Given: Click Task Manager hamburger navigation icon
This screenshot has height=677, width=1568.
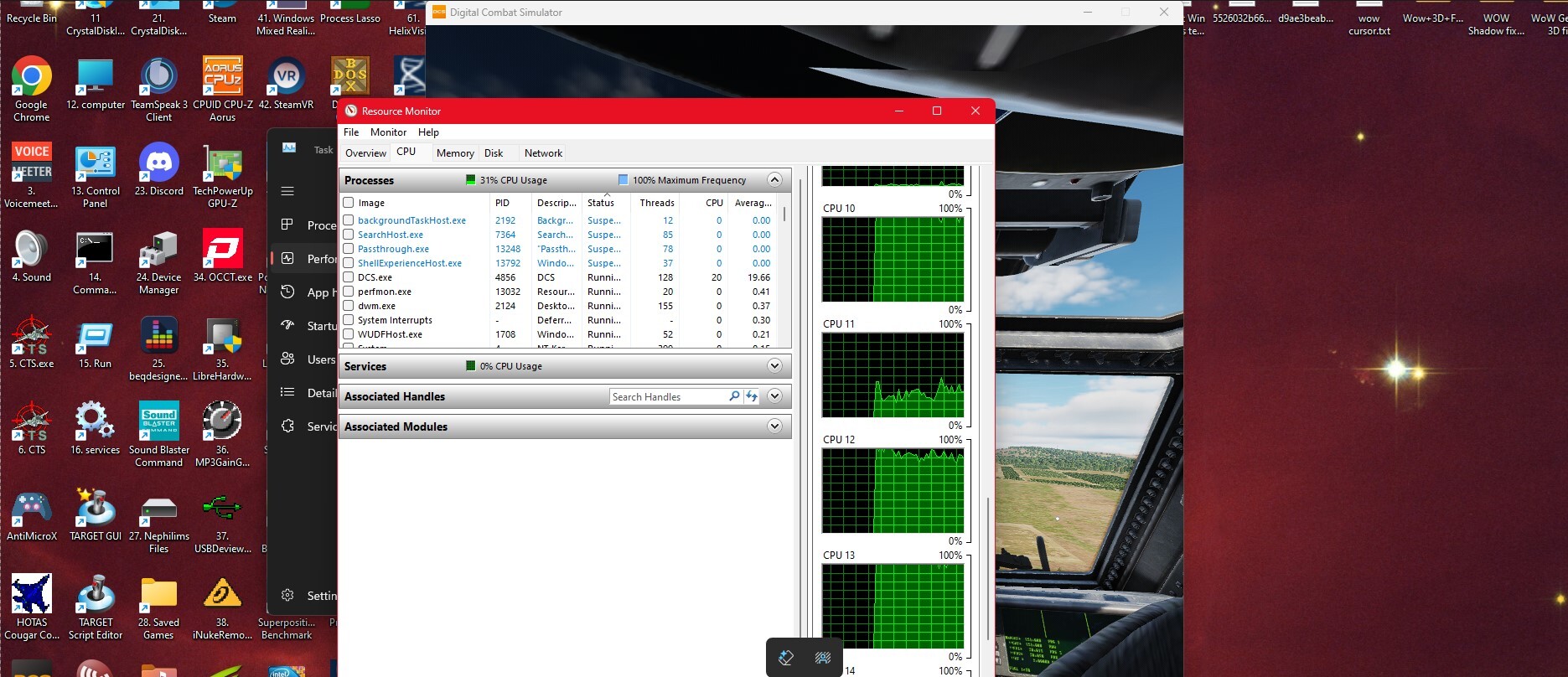Looking at the screenshot, I should [x=287, y=191].
